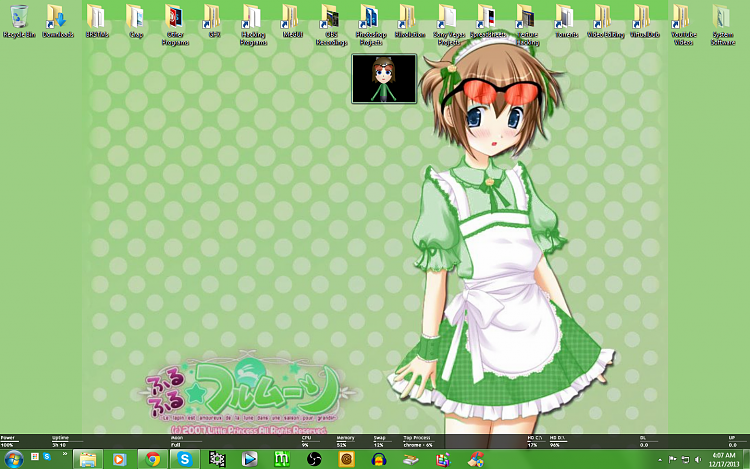Open the GFX folder shortcut
The height and width of the screenshot is (469, 750).
coord(214,21)
